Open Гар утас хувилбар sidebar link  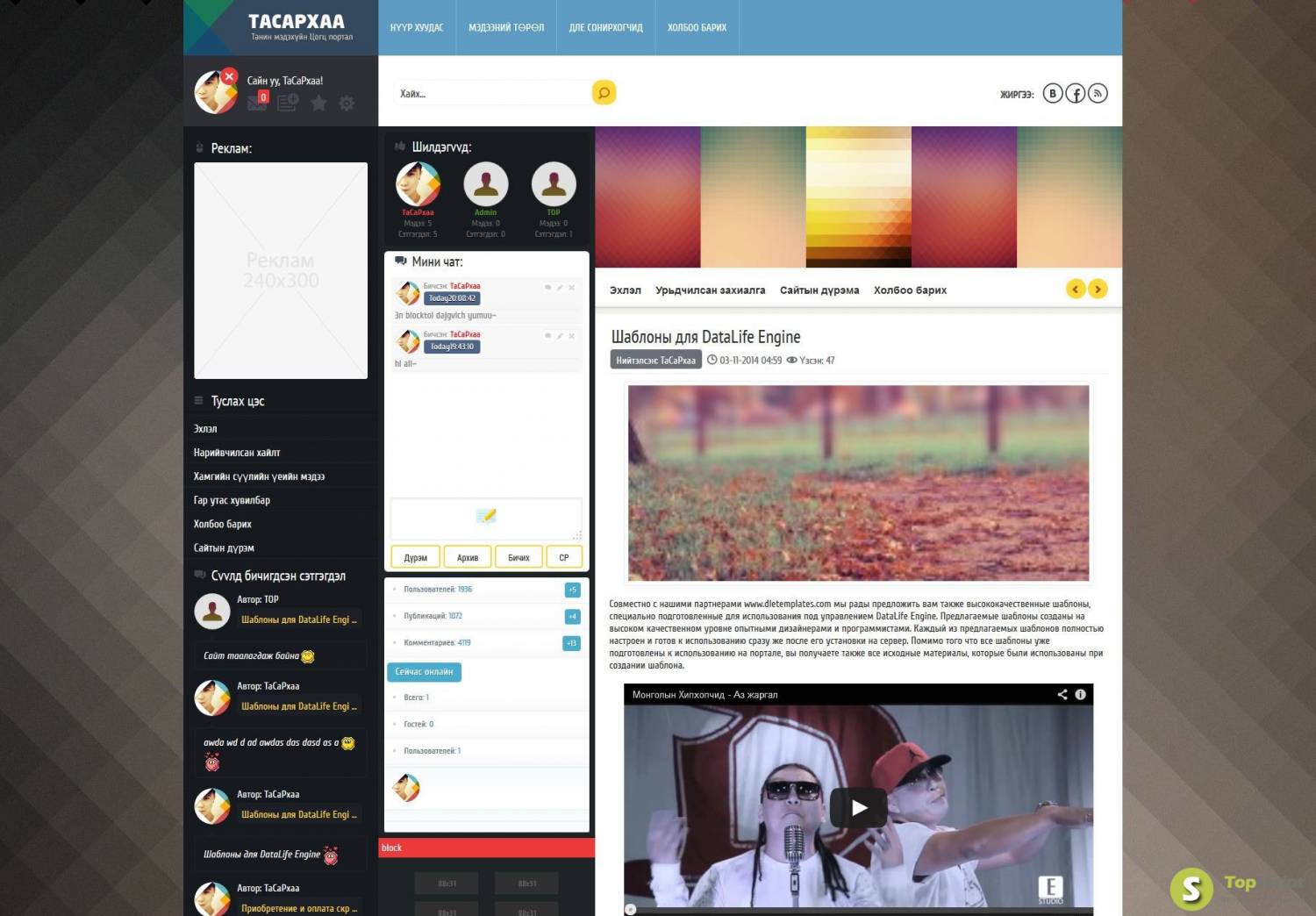[x=232, y=500]
